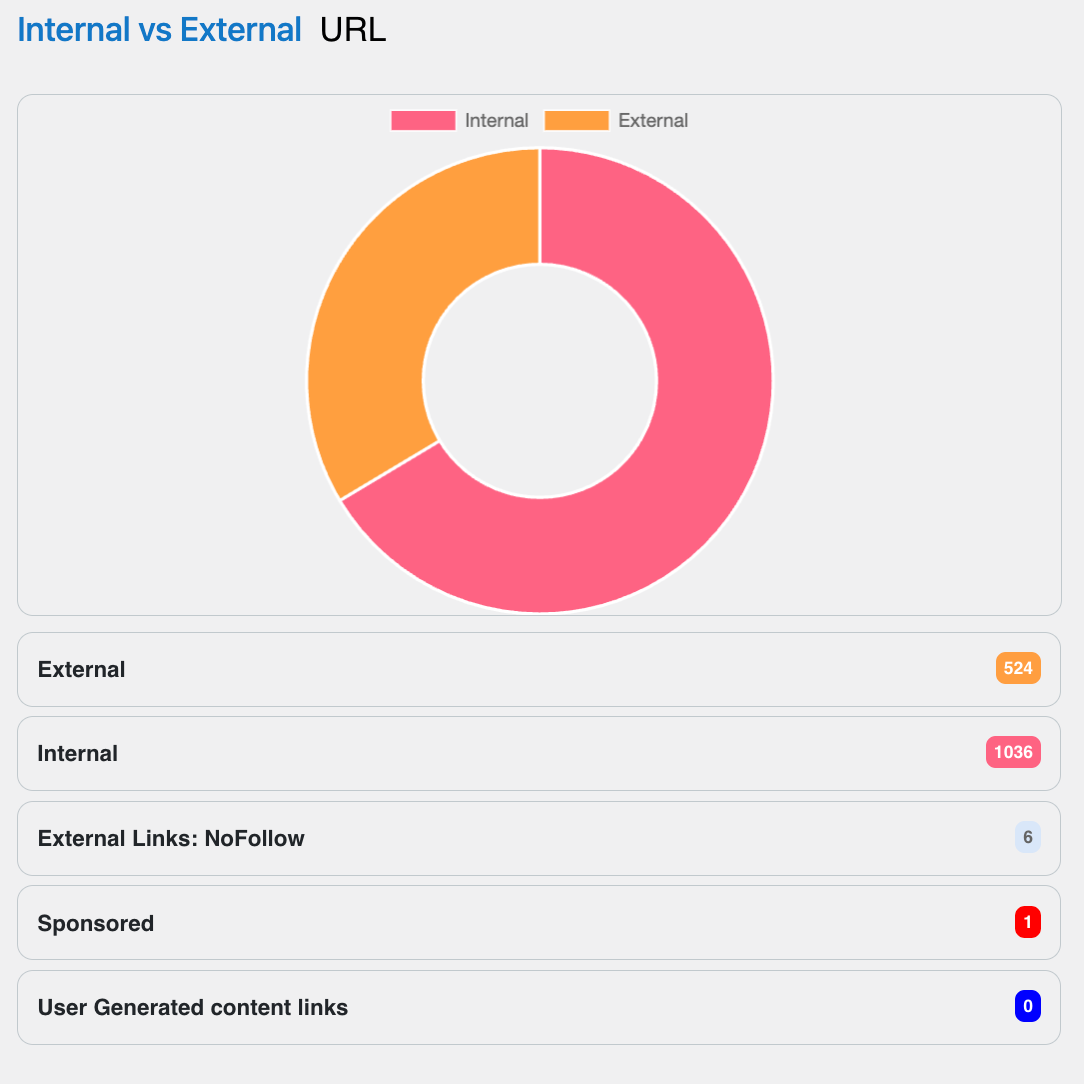
Task: Open the User Generated content links row
Action: (539, 1007)
